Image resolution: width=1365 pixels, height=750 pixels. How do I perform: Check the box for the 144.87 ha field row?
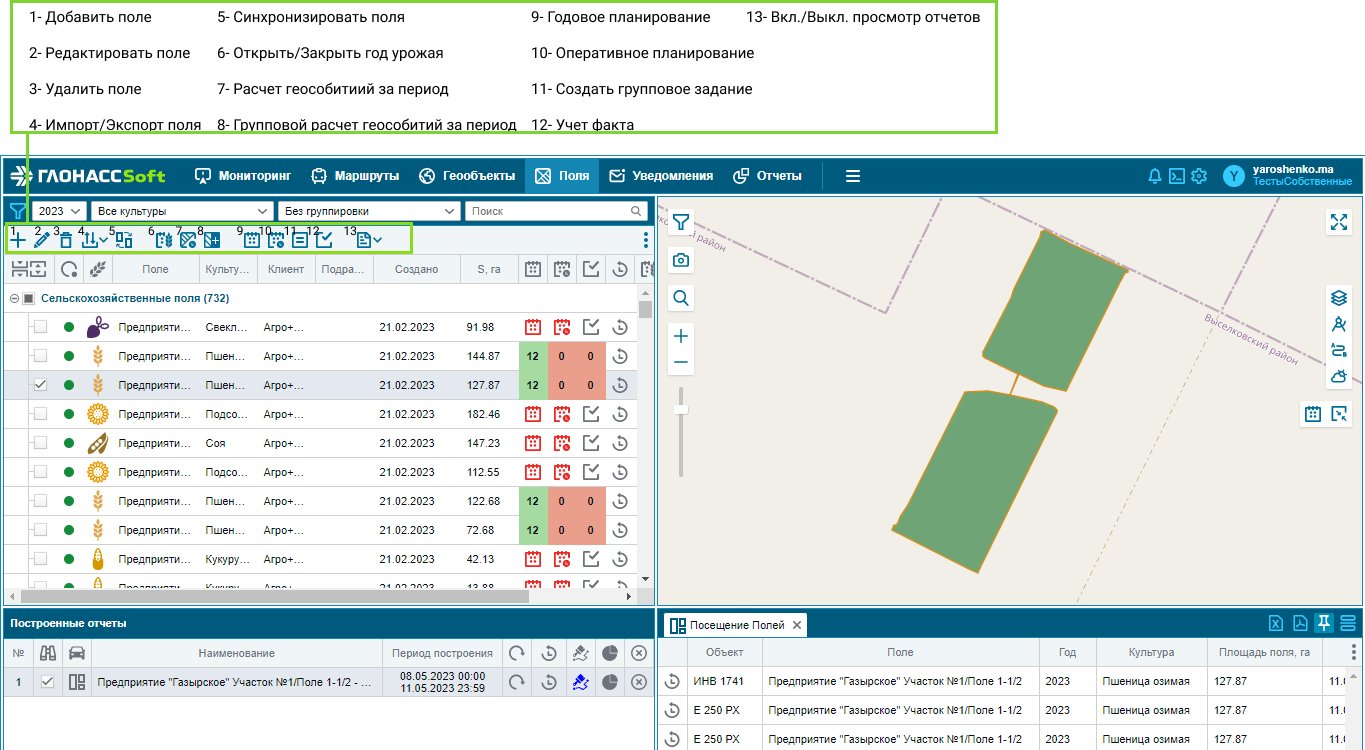40,356
